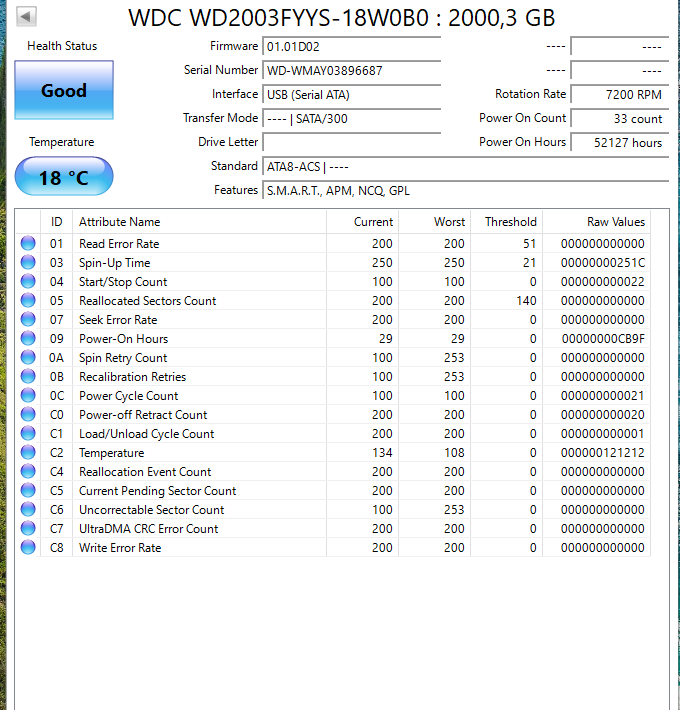Click the status orb for Spin Retry Count
This screenshot has height=710, width=680.
[x=28, y=357]
